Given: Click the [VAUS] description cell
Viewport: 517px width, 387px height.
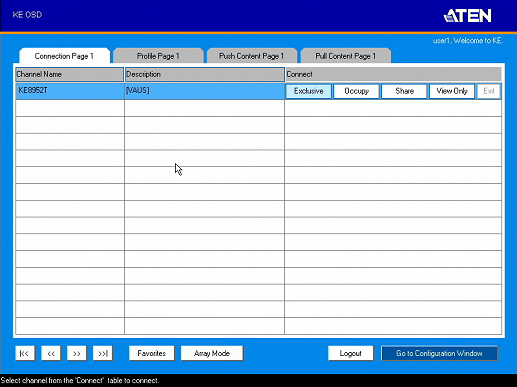Looking at the screenshot, I should [x=205, y=91].
